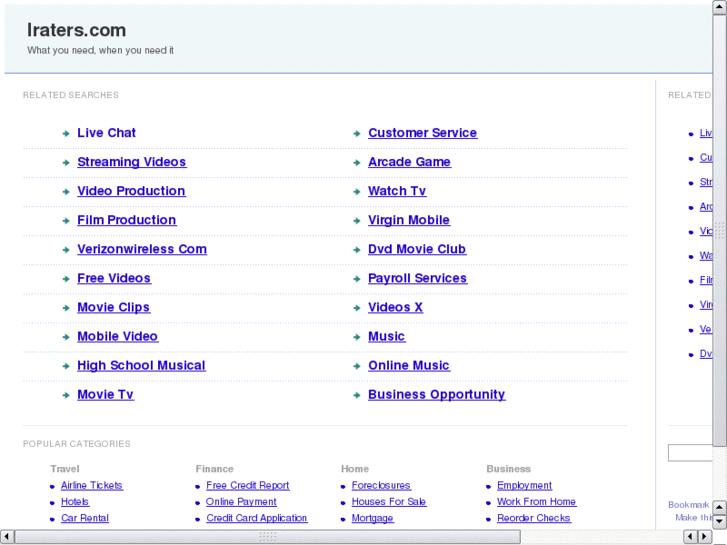Viewport: 727px width, 545px height.
Task: Click the arrow bullet beside Mobile Video
Action: coord(66,338)
